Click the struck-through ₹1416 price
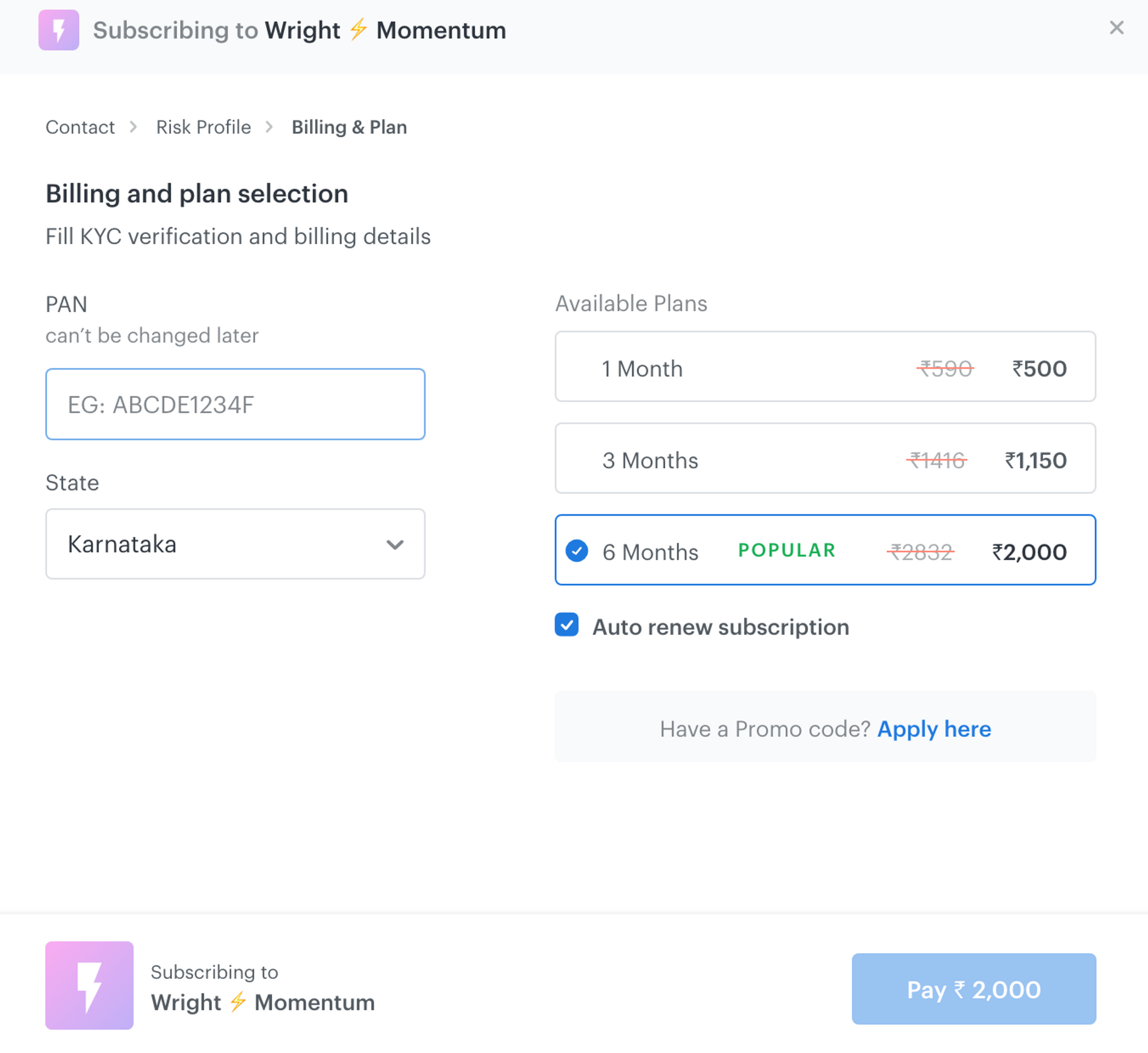Image resolution: width=1148 pixels, height=1053 pixels. click(937, 460)
